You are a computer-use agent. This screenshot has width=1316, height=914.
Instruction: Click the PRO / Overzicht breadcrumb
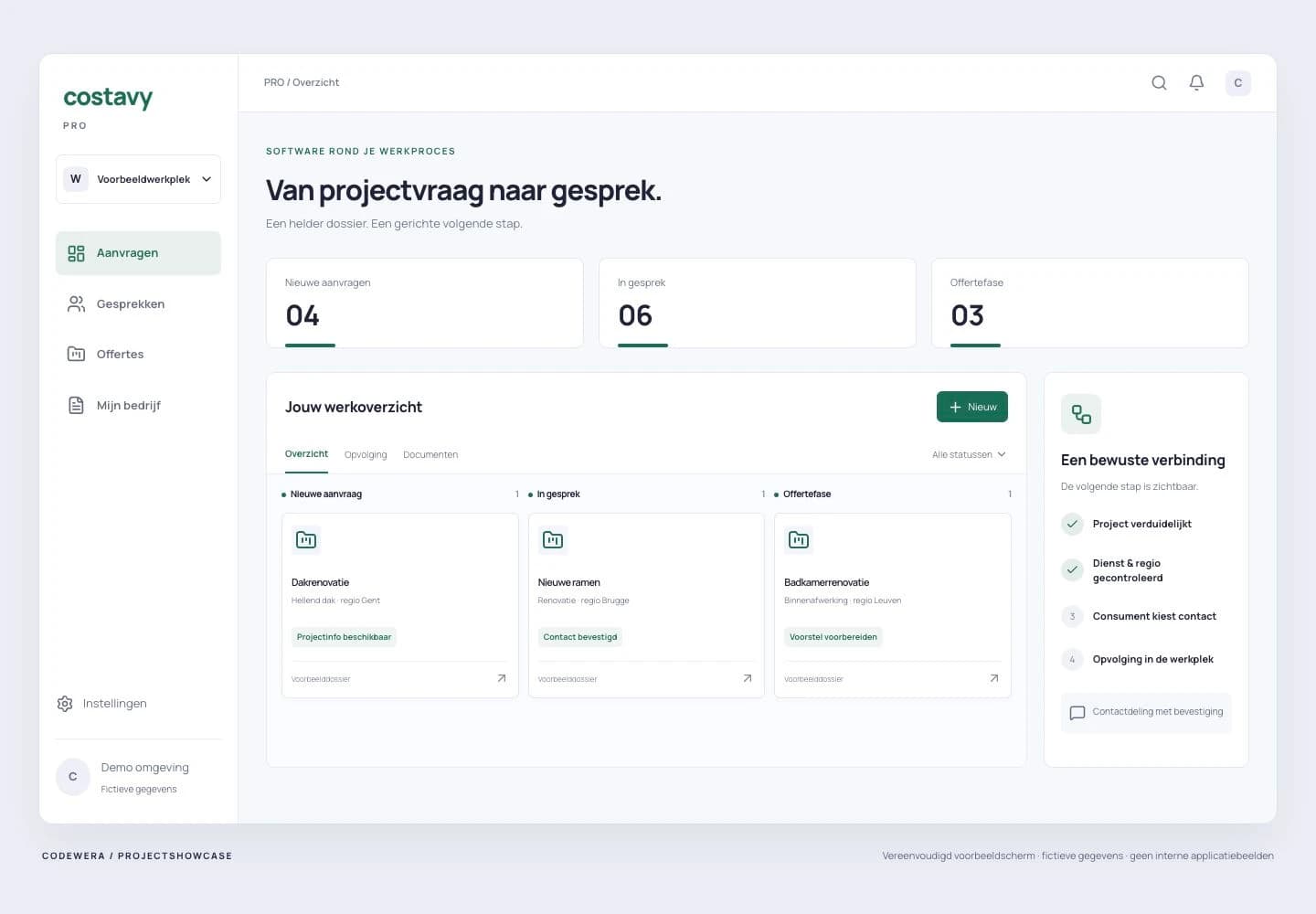pos(302,82)
